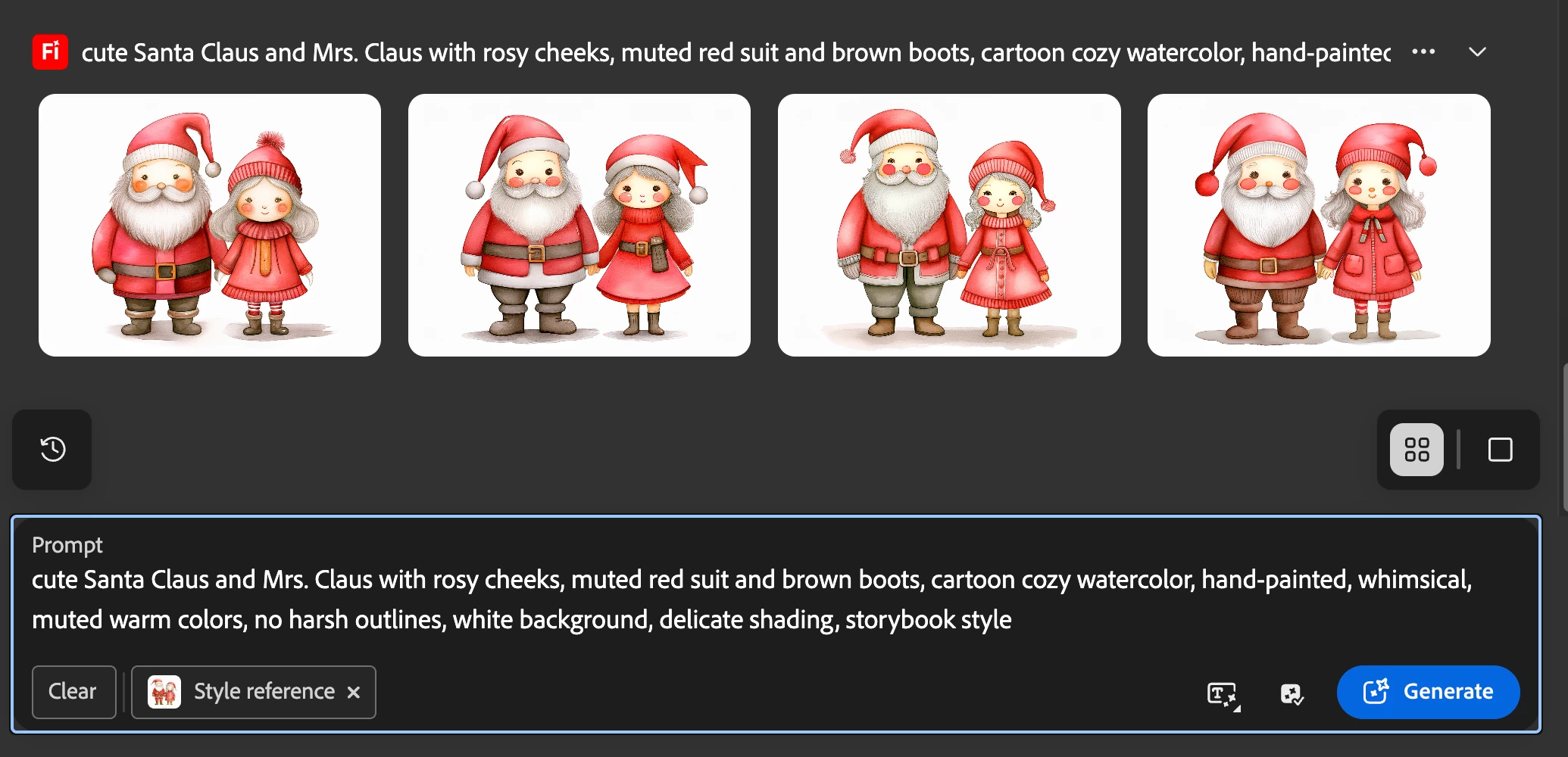Click into the Prompt text field
This screenshot has height=757, width=1568.
point(776,600)
